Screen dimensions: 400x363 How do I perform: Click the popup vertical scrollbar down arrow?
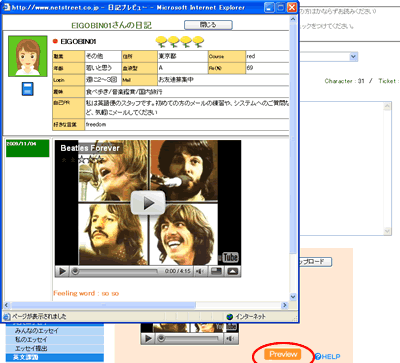(293, 296)
